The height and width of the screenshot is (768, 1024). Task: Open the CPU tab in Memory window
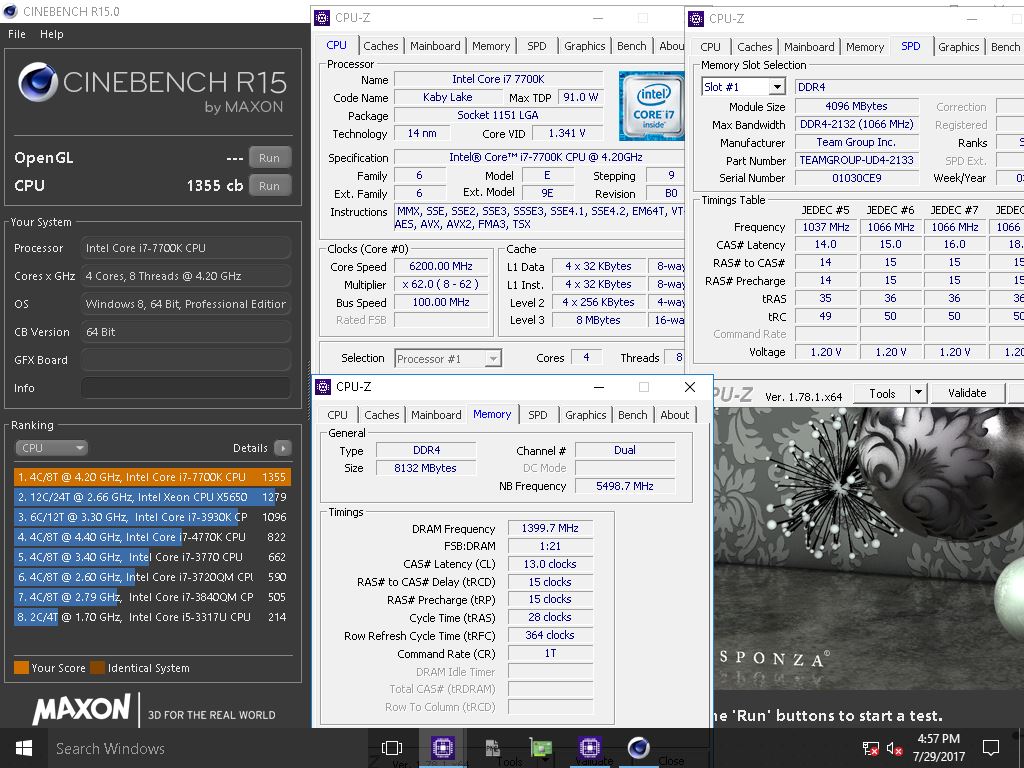tap(338, 415)
